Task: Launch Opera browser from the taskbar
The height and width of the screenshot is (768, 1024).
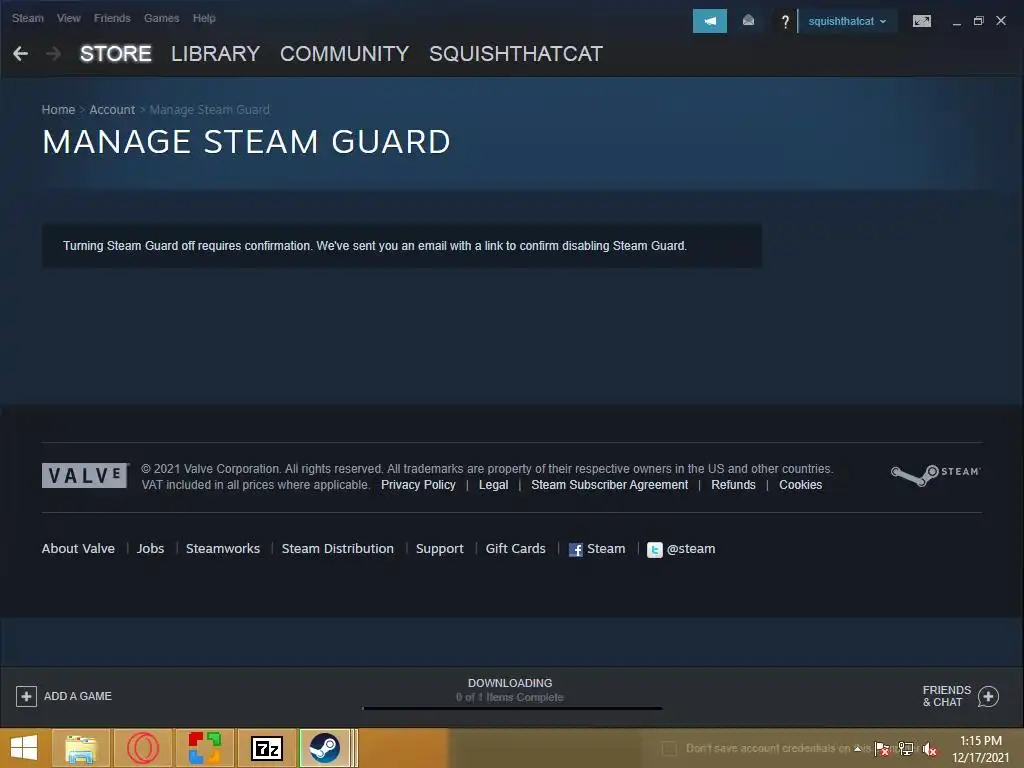Action: coord(143,748)
